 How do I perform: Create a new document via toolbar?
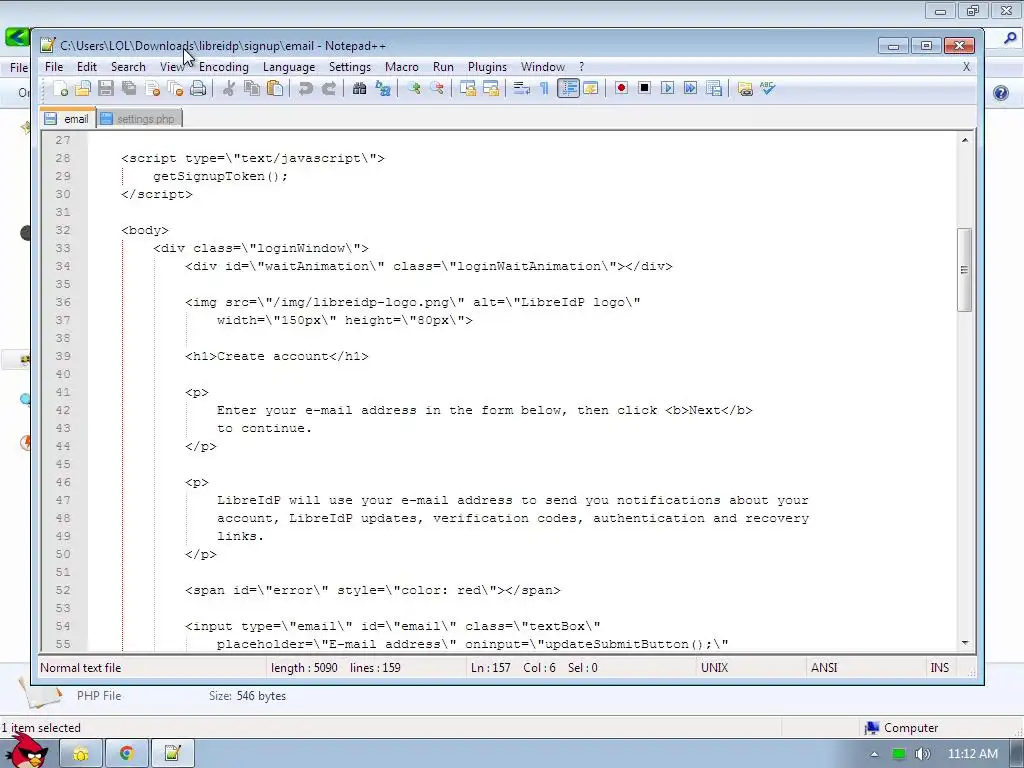(60, 89)
